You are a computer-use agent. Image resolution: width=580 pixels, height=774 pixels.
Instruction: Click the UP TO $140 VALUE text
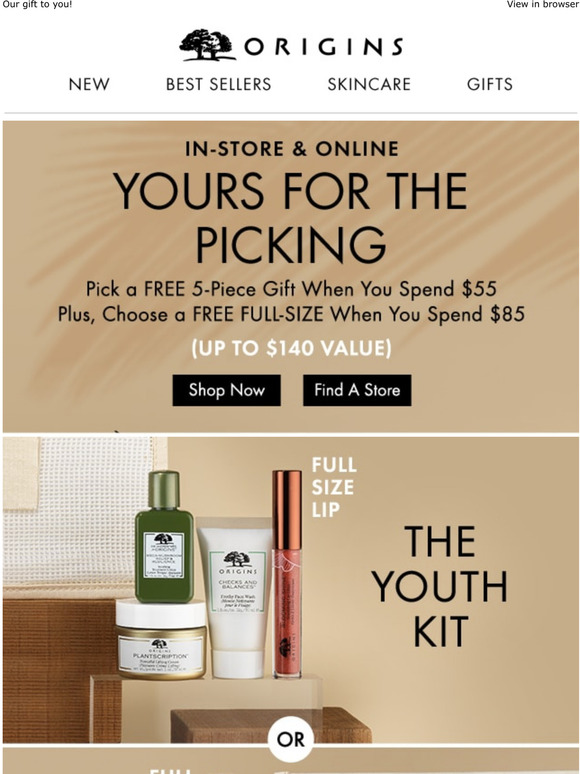291,348
